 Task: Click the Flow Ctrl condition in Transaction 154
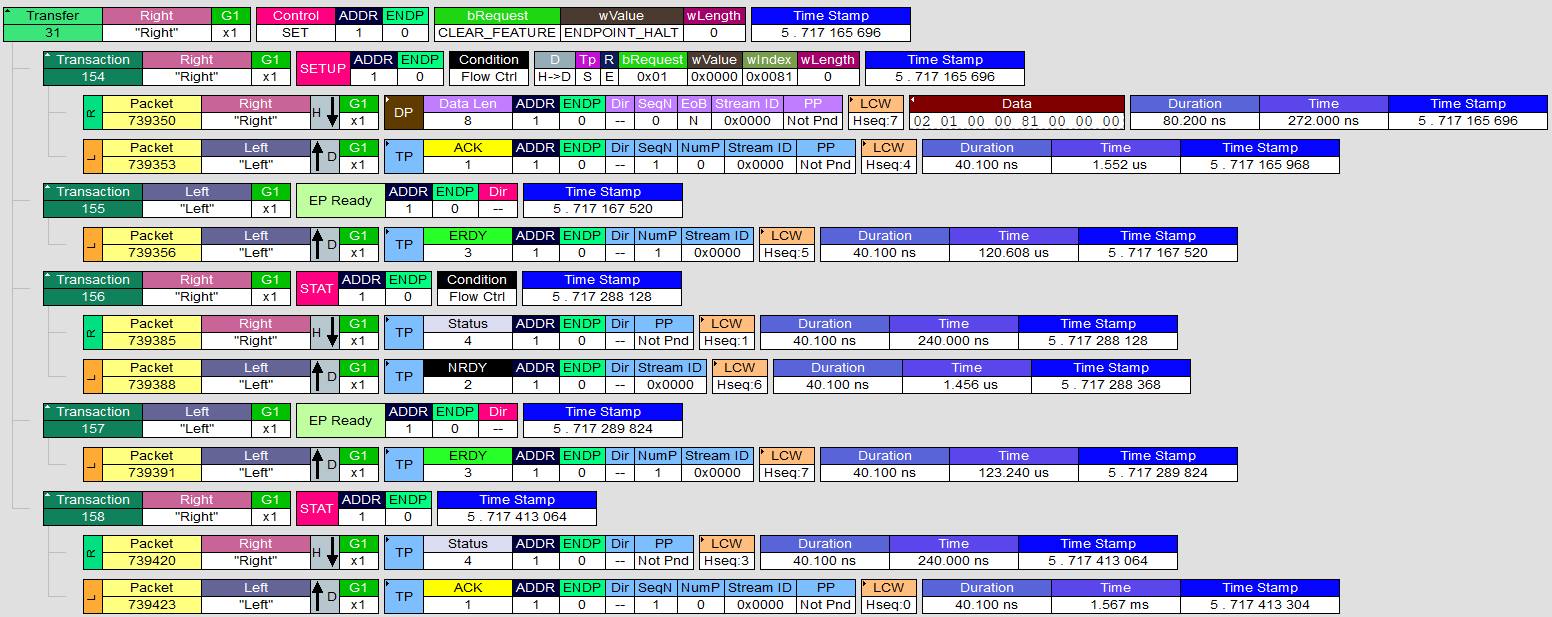[489, 76]
